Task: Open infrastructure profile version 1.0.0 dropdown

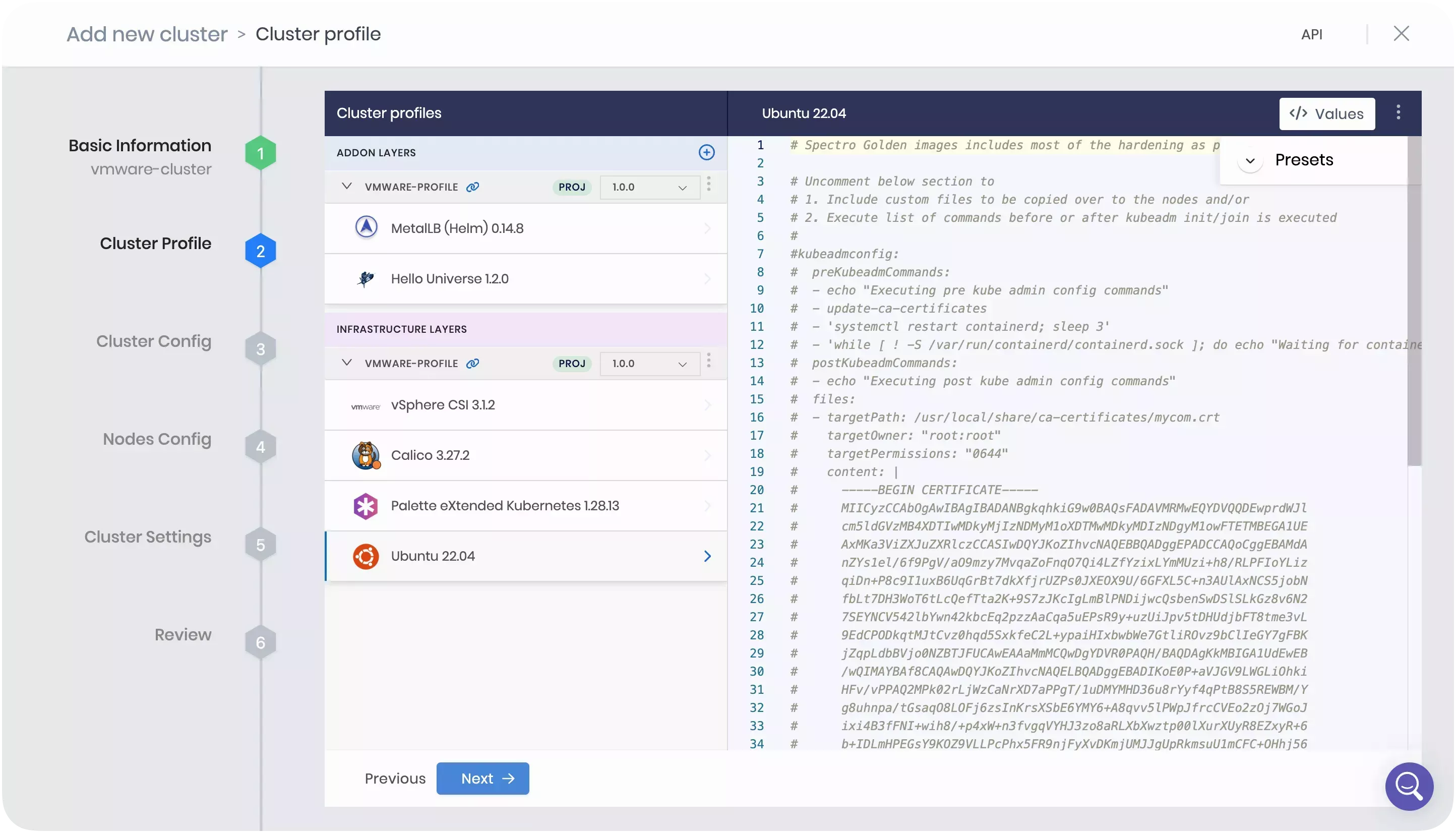Action: 649,363
